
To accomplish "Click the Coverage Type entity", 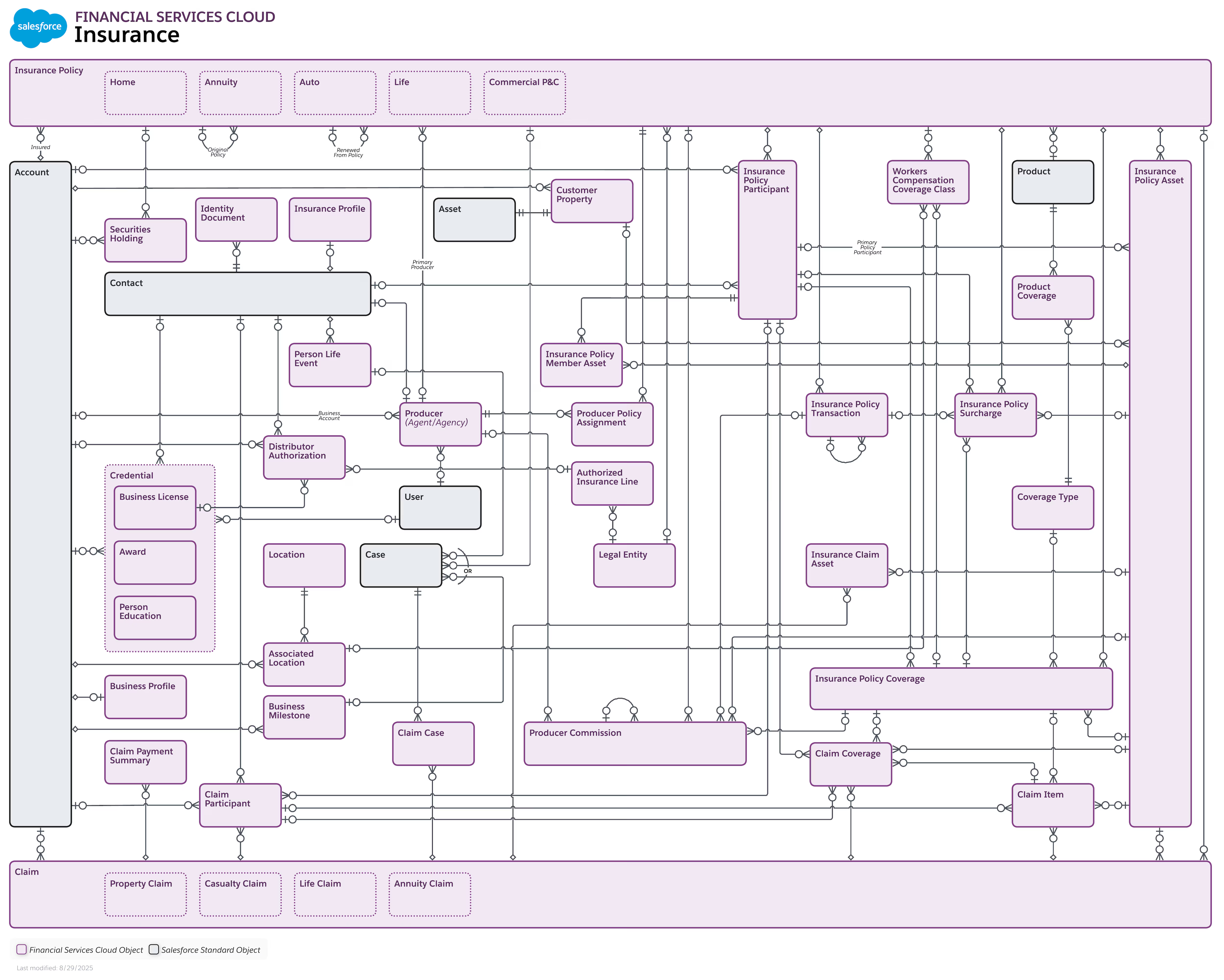I will click(1053, 508).
